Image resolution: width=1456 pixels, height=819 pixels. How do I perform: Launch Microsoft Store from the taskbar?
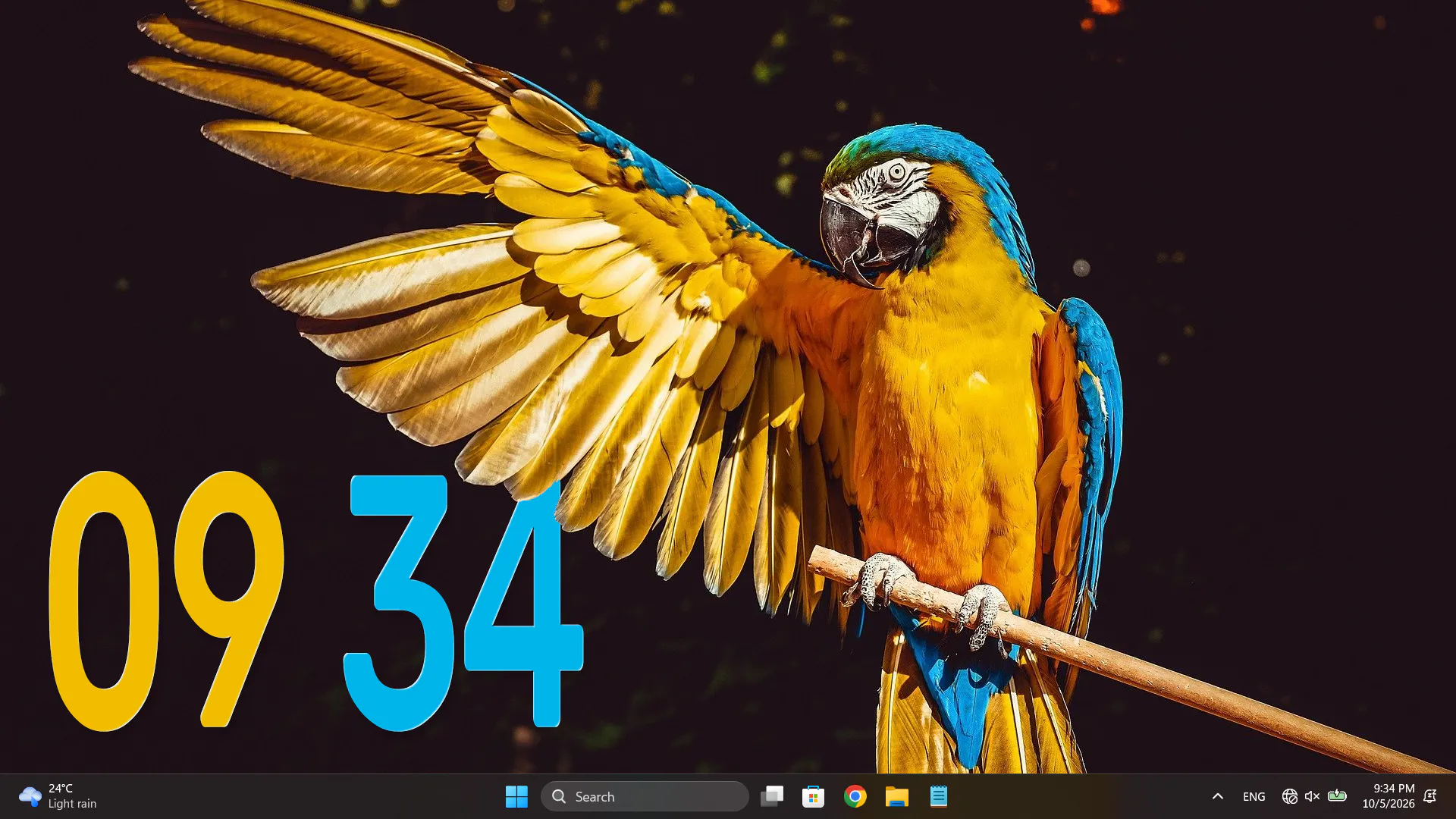click(813, 796)
